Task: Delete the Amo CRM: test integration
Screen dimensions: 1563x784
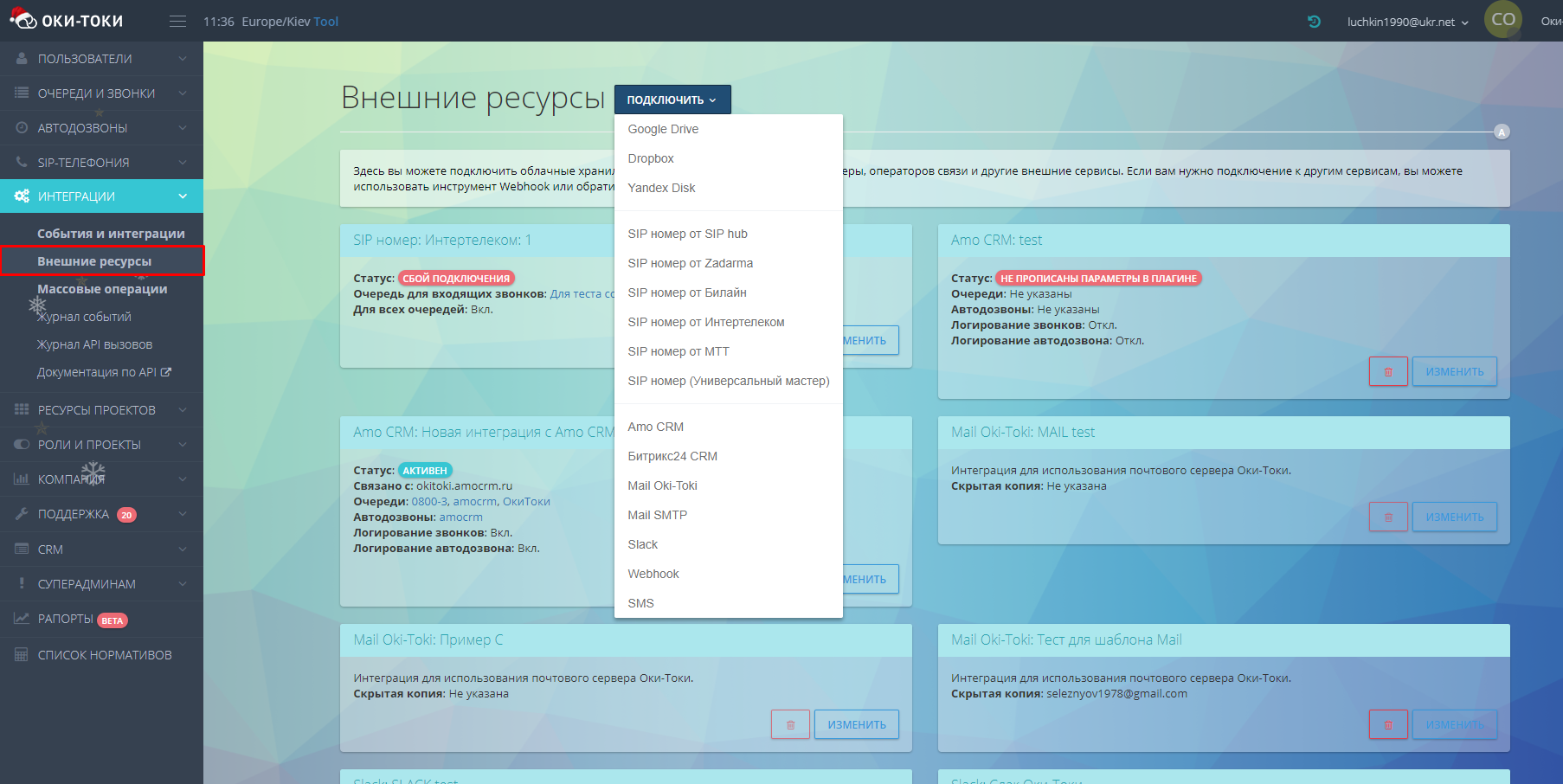Action: (1388, 372)
